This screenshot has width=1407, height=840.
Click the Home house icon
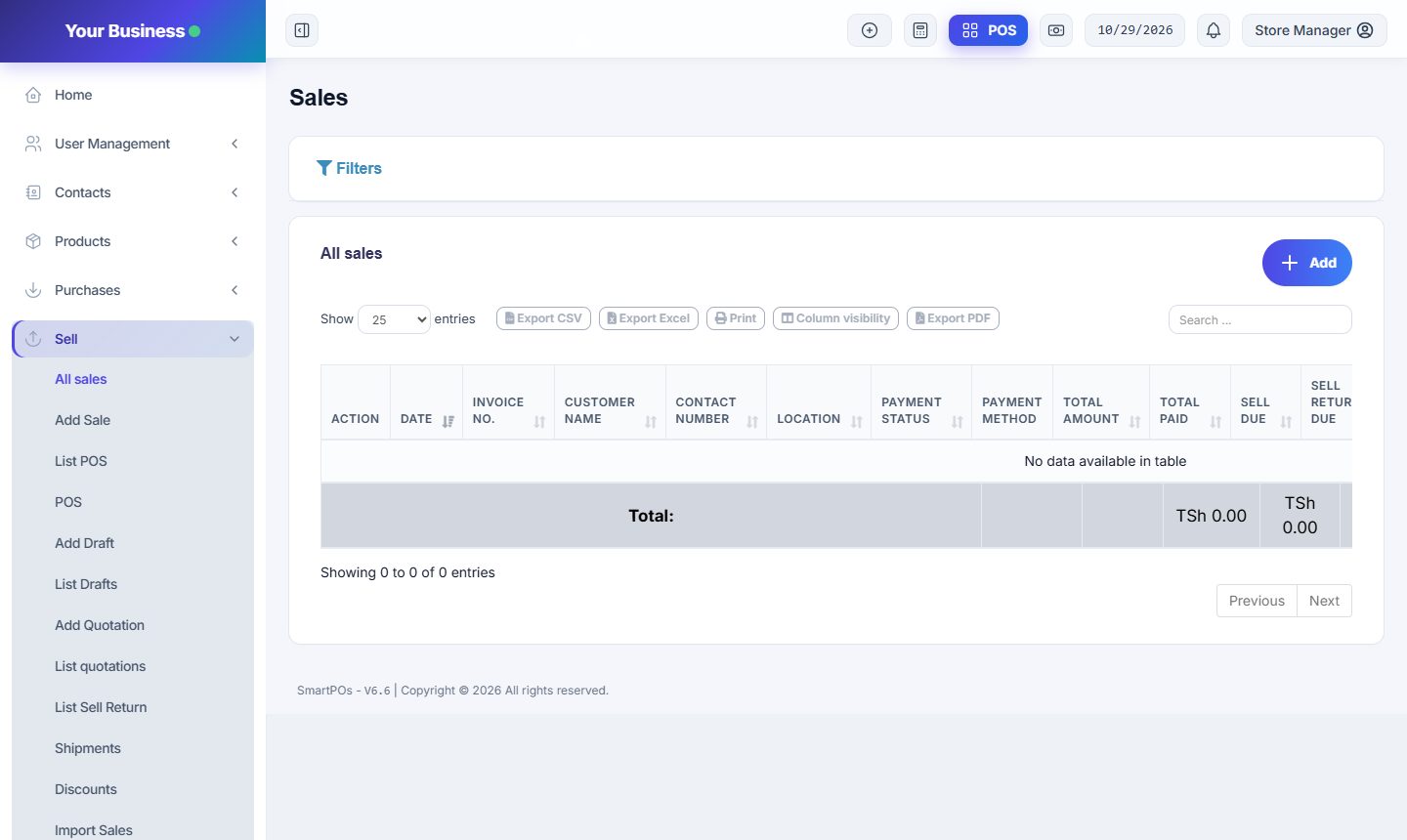(x=33, y=95)
